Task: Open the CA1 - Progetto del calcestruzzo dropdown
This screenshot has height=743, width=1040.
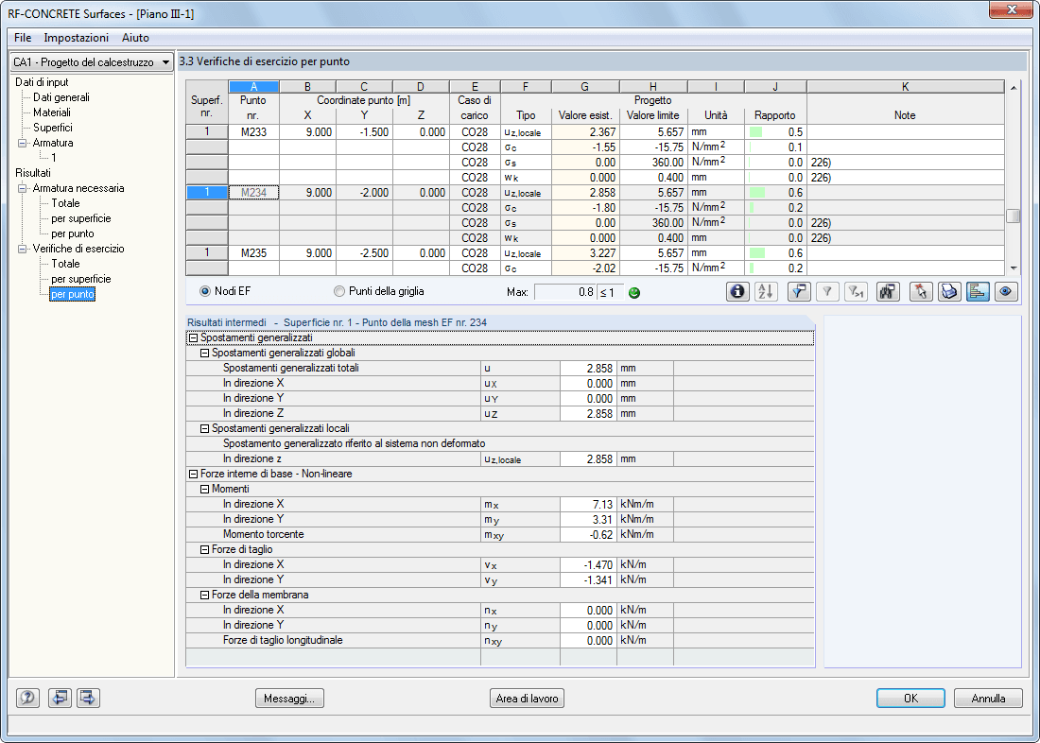Action: tap(92, 62)
